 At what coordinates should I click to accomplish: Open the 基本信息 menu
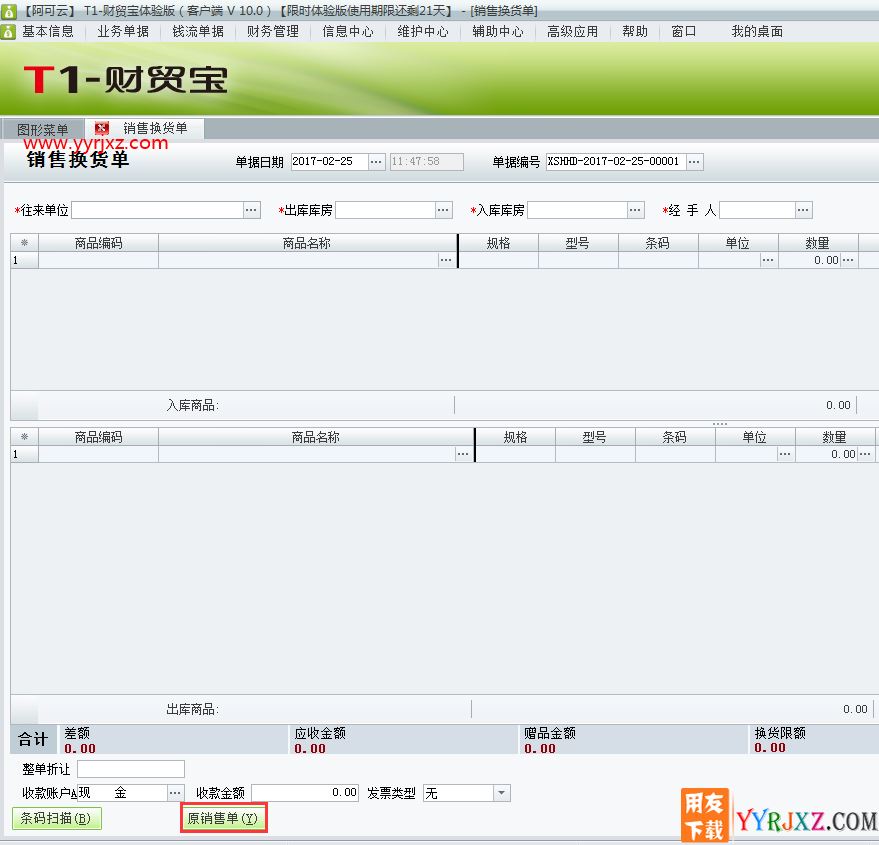tap(48, 31)
